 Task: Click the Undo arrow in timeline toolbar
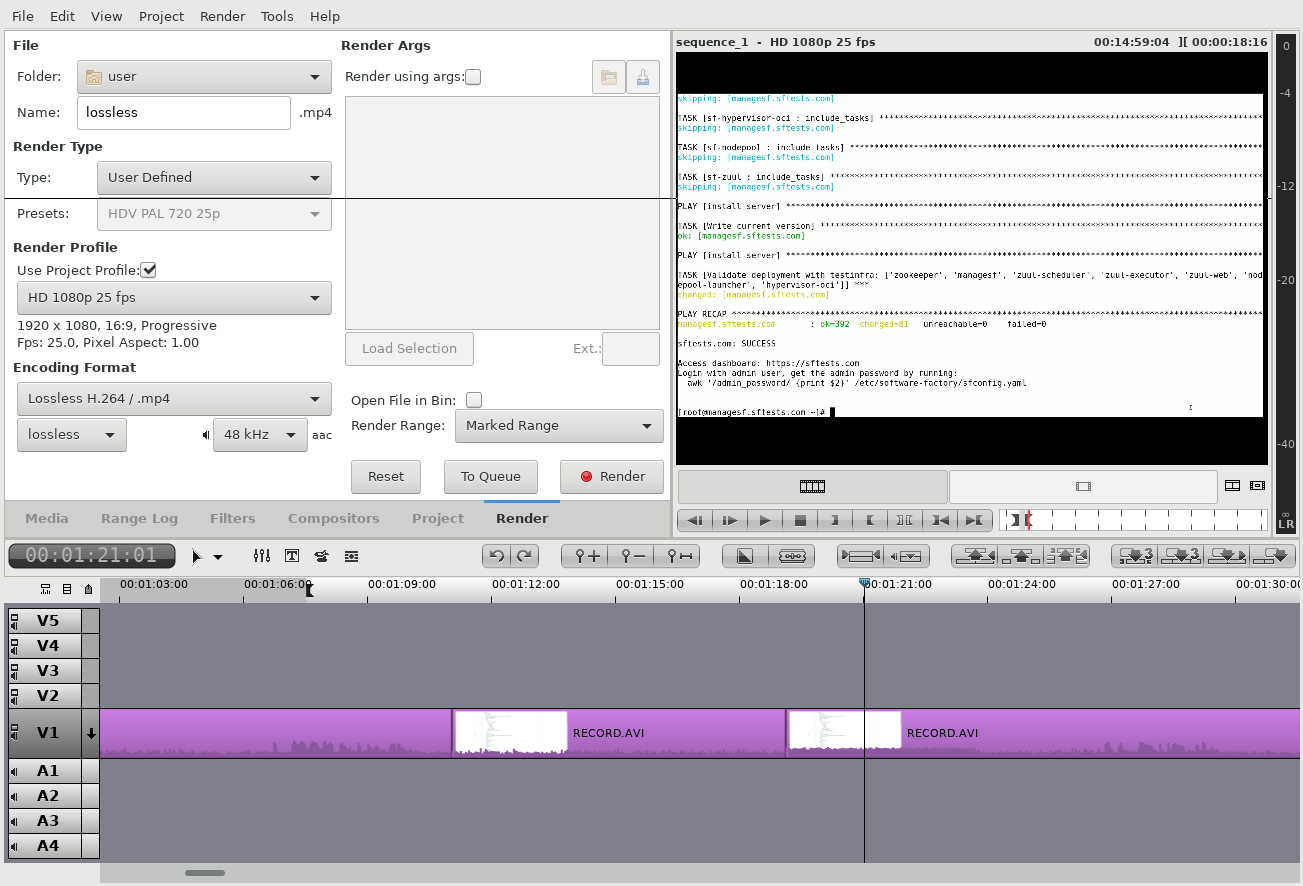[496, 556]
